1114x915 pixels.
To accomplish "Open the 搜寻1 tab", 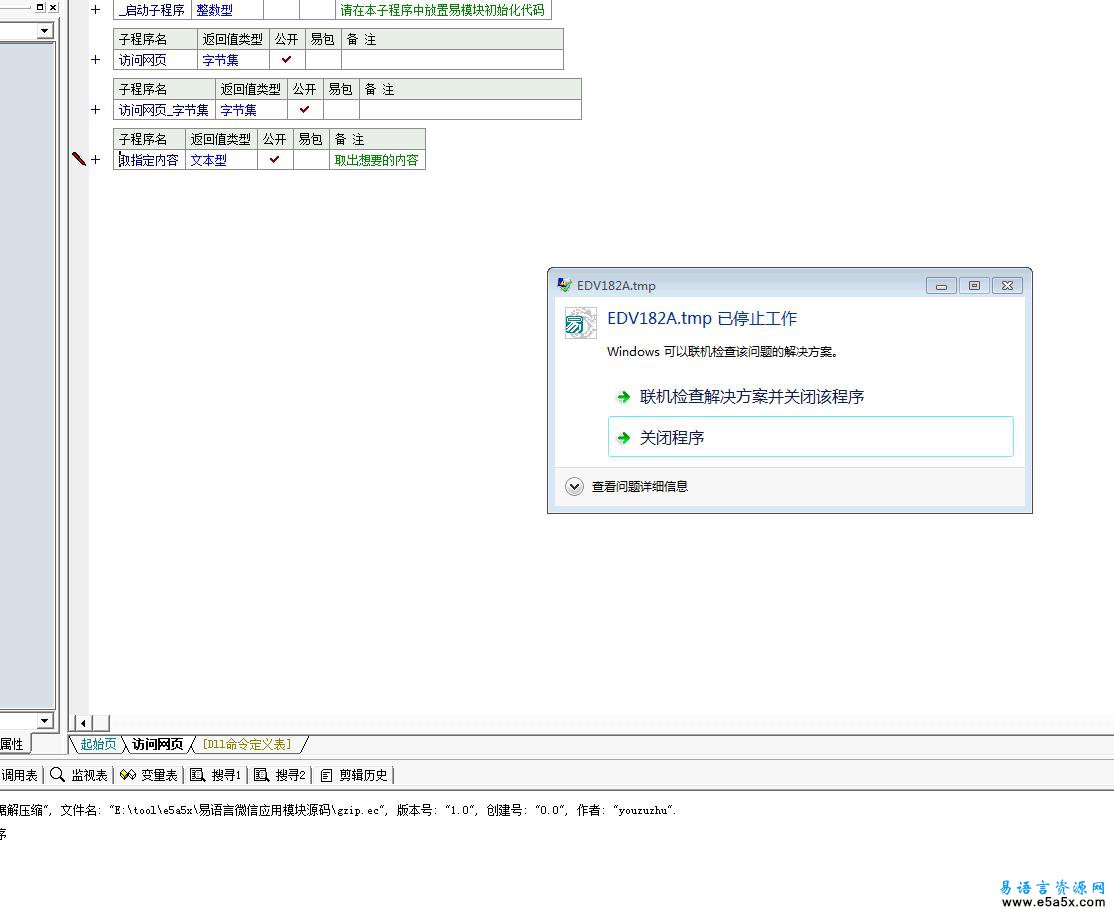I will [216, 775].
